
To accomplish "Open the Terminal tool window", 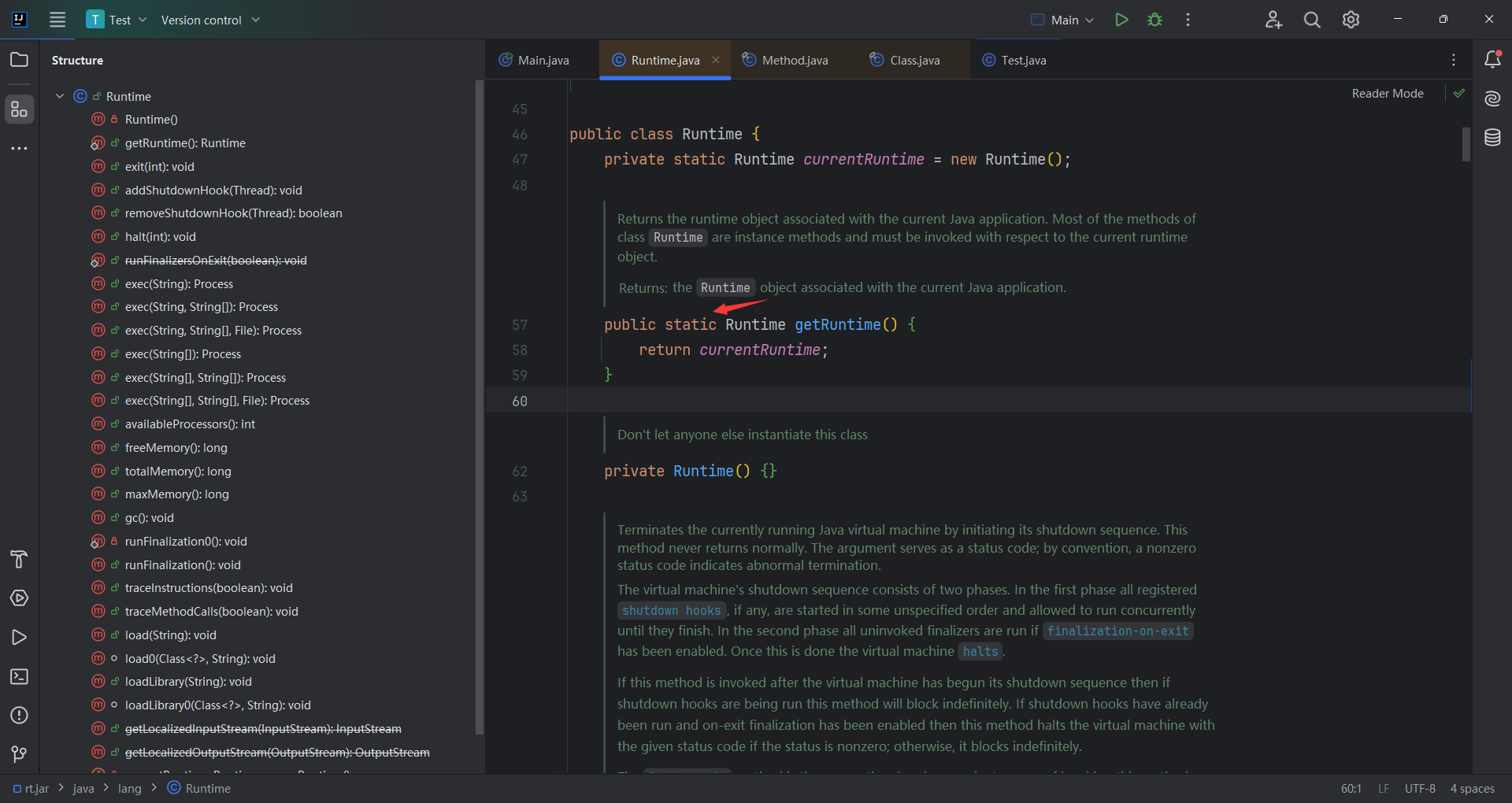I will tap(19, 676).
